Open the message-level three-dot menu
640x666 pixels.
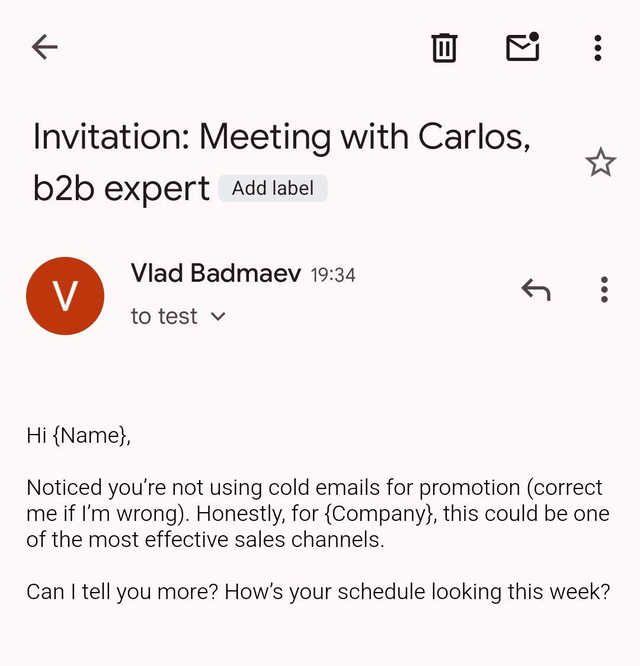pyautogui.click(x=604, y=290)
